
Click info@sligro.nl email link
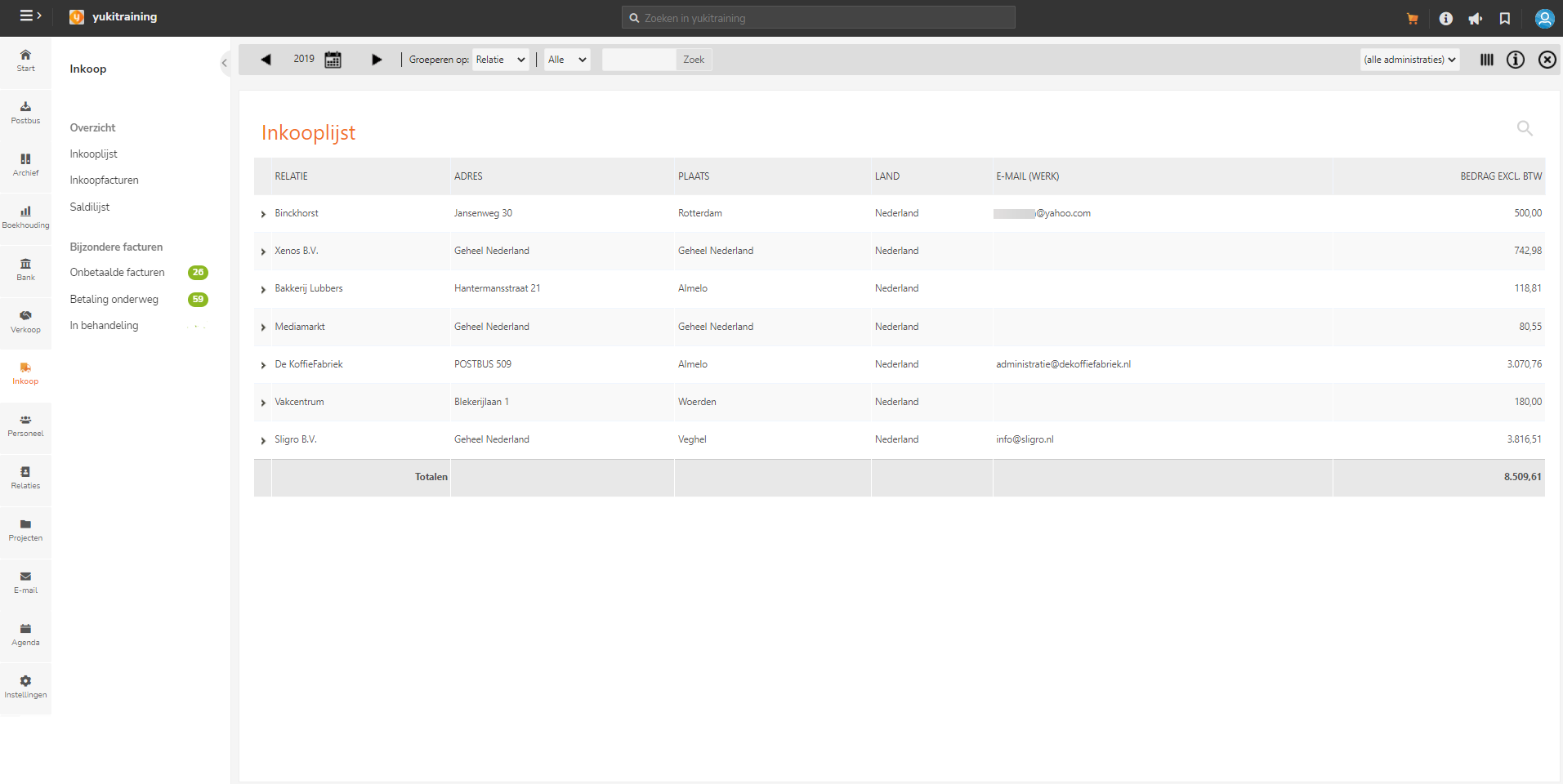(x=1025, y=439)
